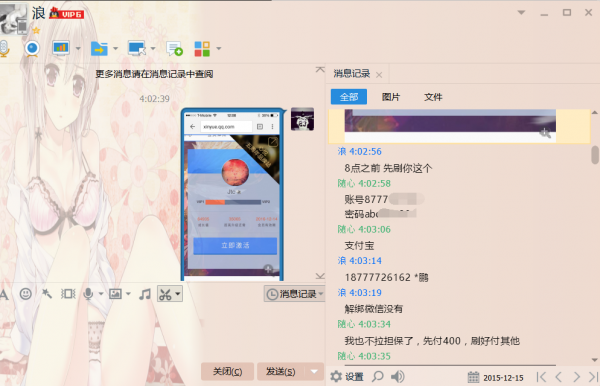Click the music note share icon

(145, 294)
